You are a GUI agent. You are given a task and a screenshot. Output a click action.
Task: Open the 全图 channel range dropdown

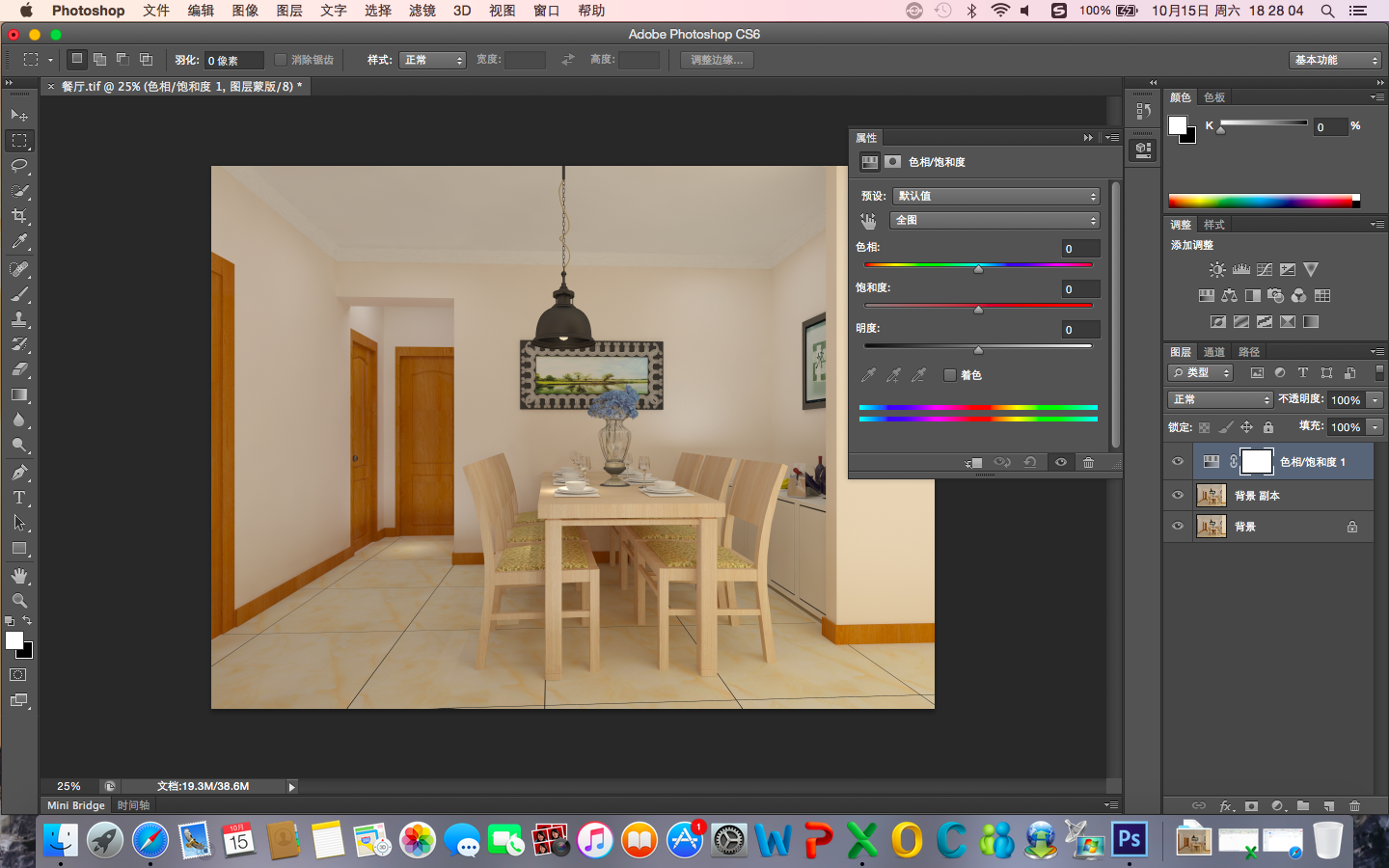coord(996,221)
